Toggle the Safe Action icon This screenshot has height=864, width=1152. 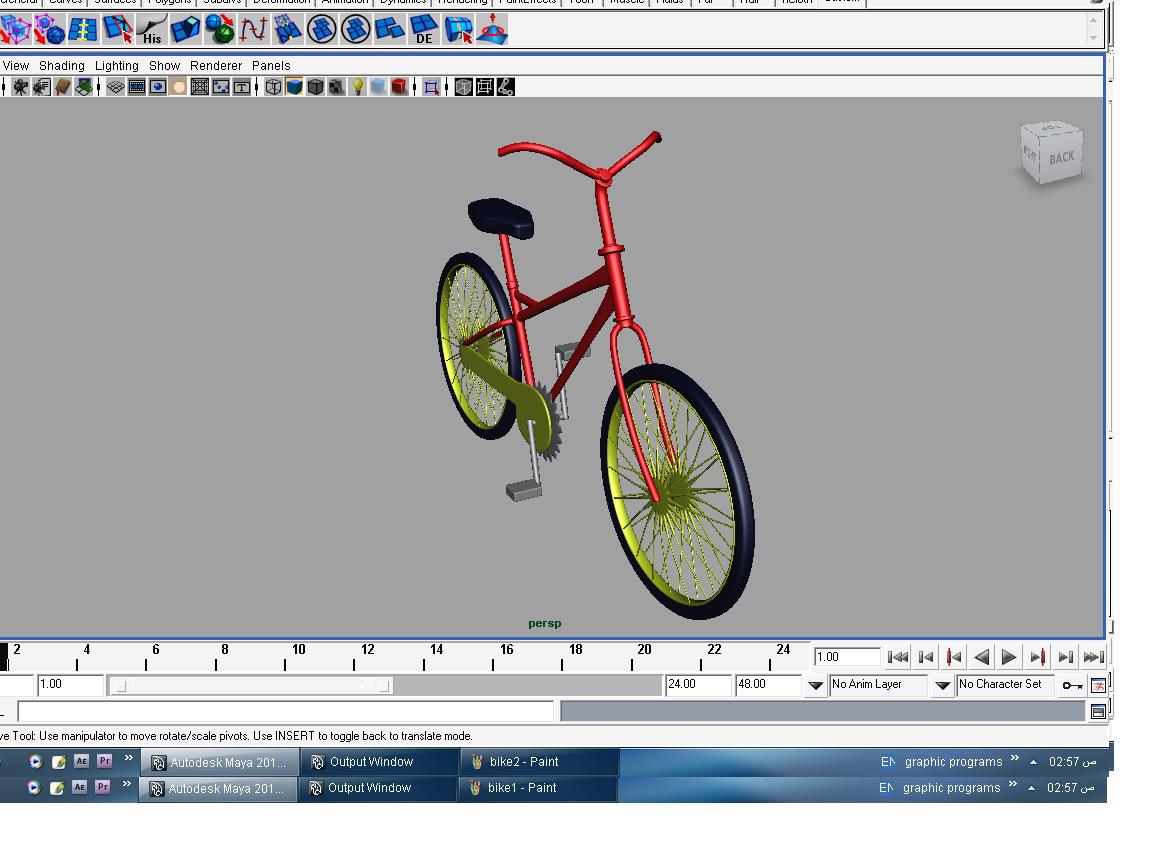click(x=221, y=87)
